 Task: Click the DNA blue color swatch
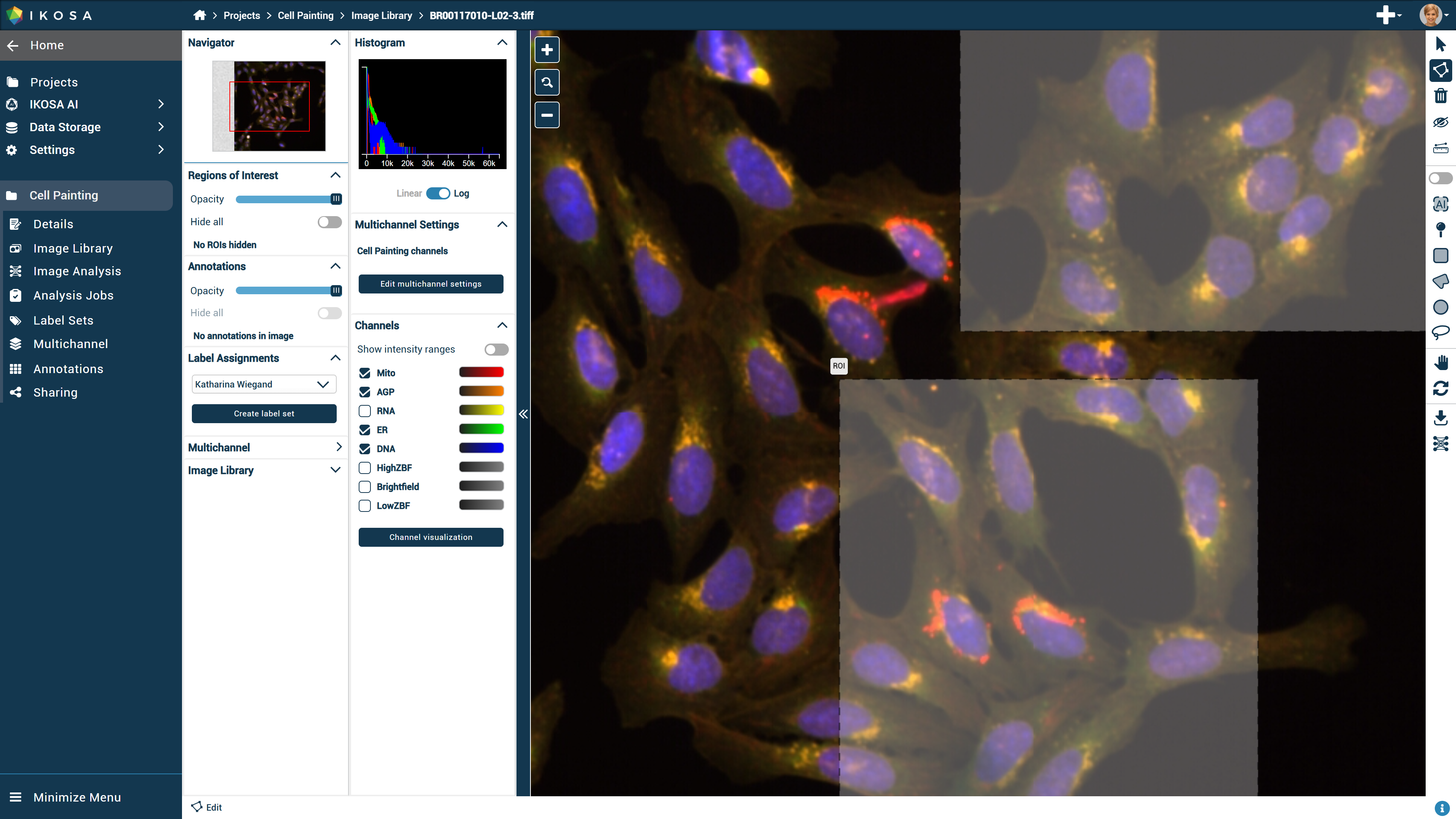[481, 448]
